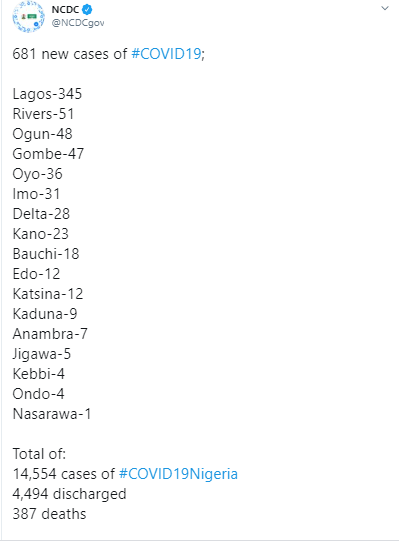
Task: Click the Anambra-7 line
Action: coord(50,334)
